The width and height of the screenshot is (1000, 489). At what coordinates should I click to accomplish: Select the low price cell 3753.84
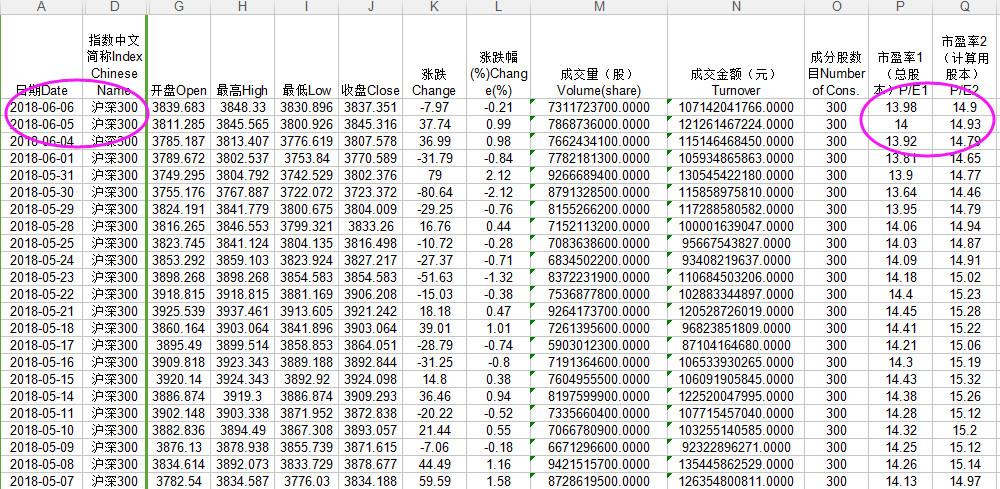click(x=306, y=158)
